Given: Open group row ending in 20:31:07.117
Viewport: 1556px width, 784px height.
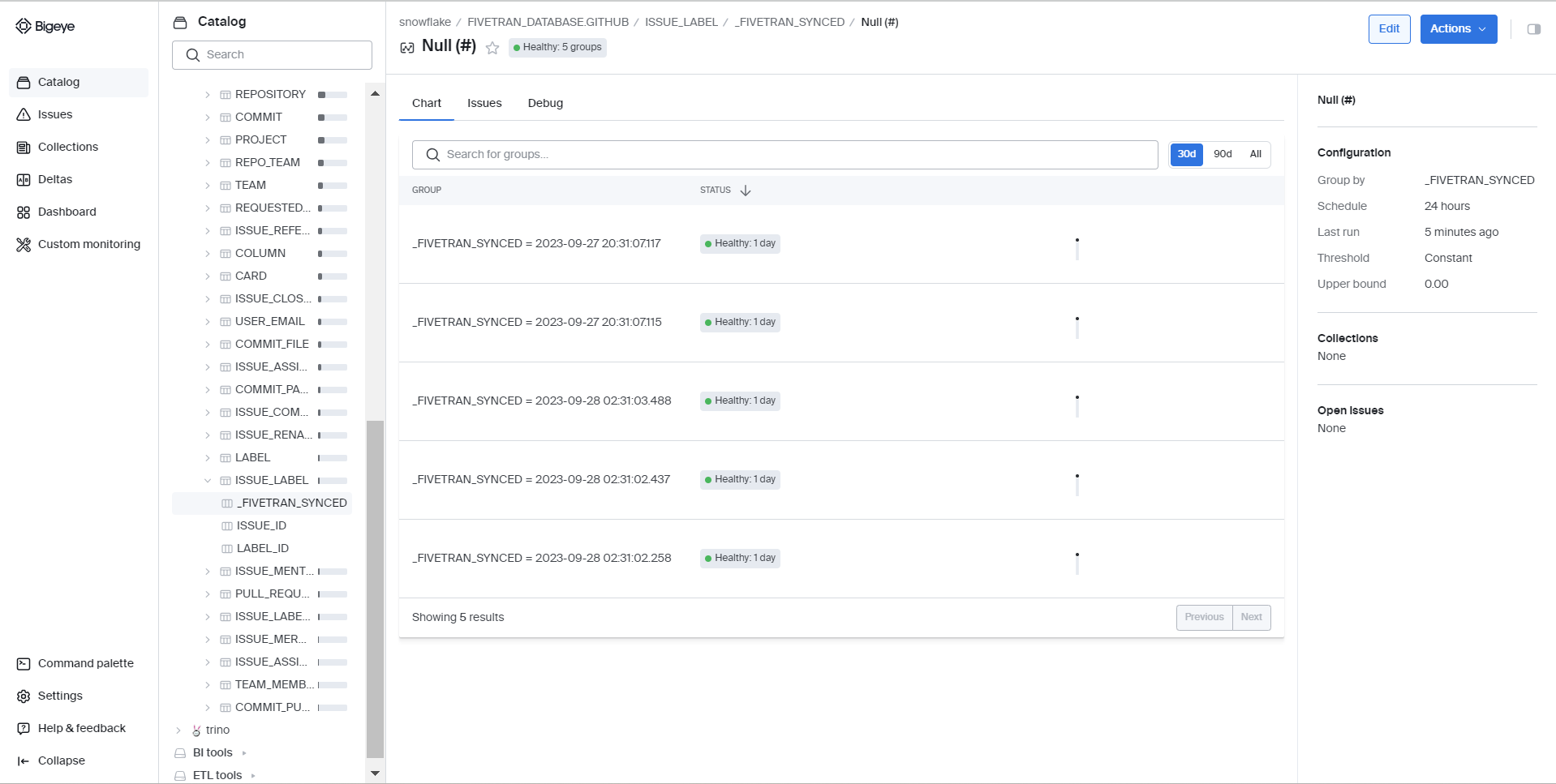Looking at the screenshot, I should (x=841, y=244).
